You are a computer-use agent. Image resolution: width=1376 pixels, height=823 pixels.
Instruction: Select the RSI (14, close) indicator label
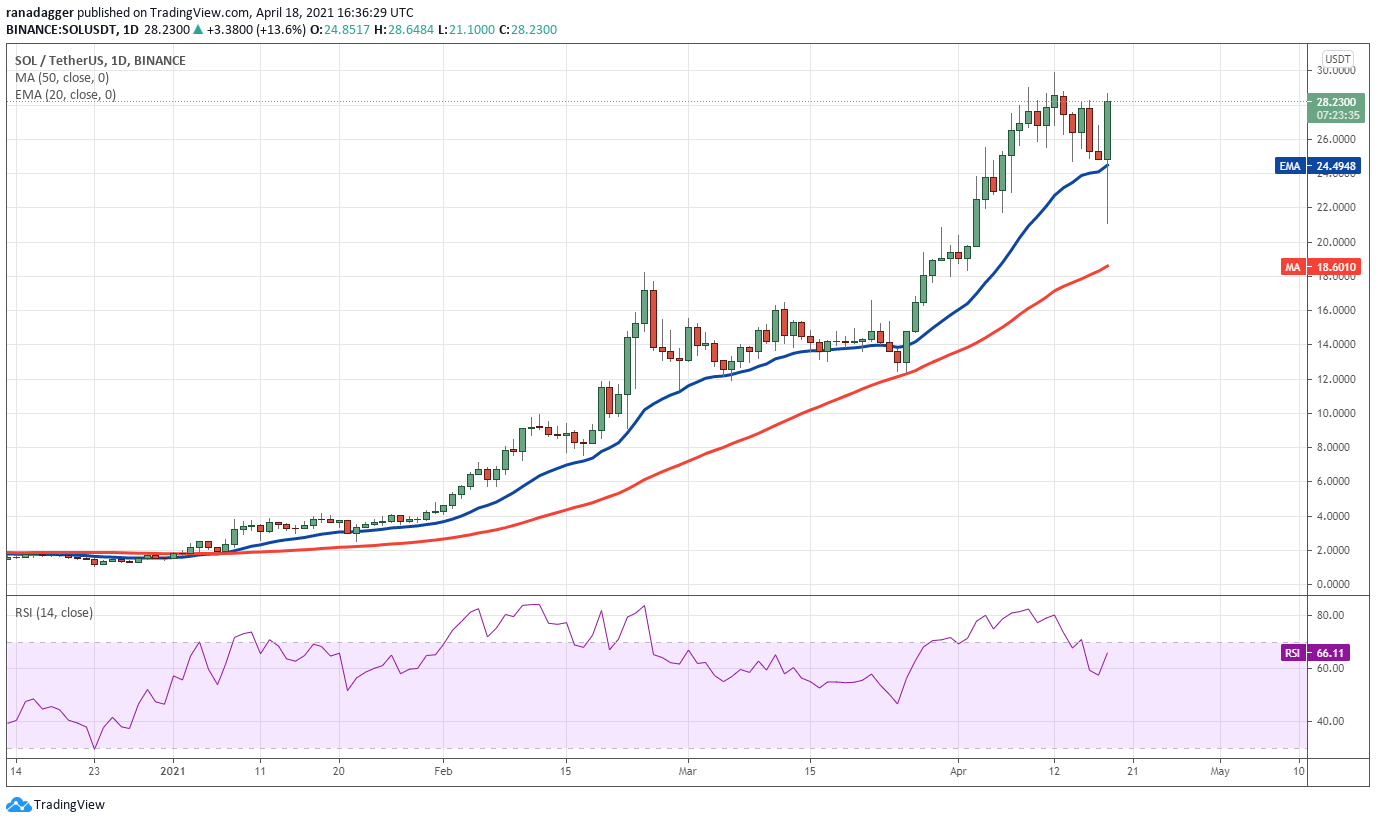coord(54,613)
